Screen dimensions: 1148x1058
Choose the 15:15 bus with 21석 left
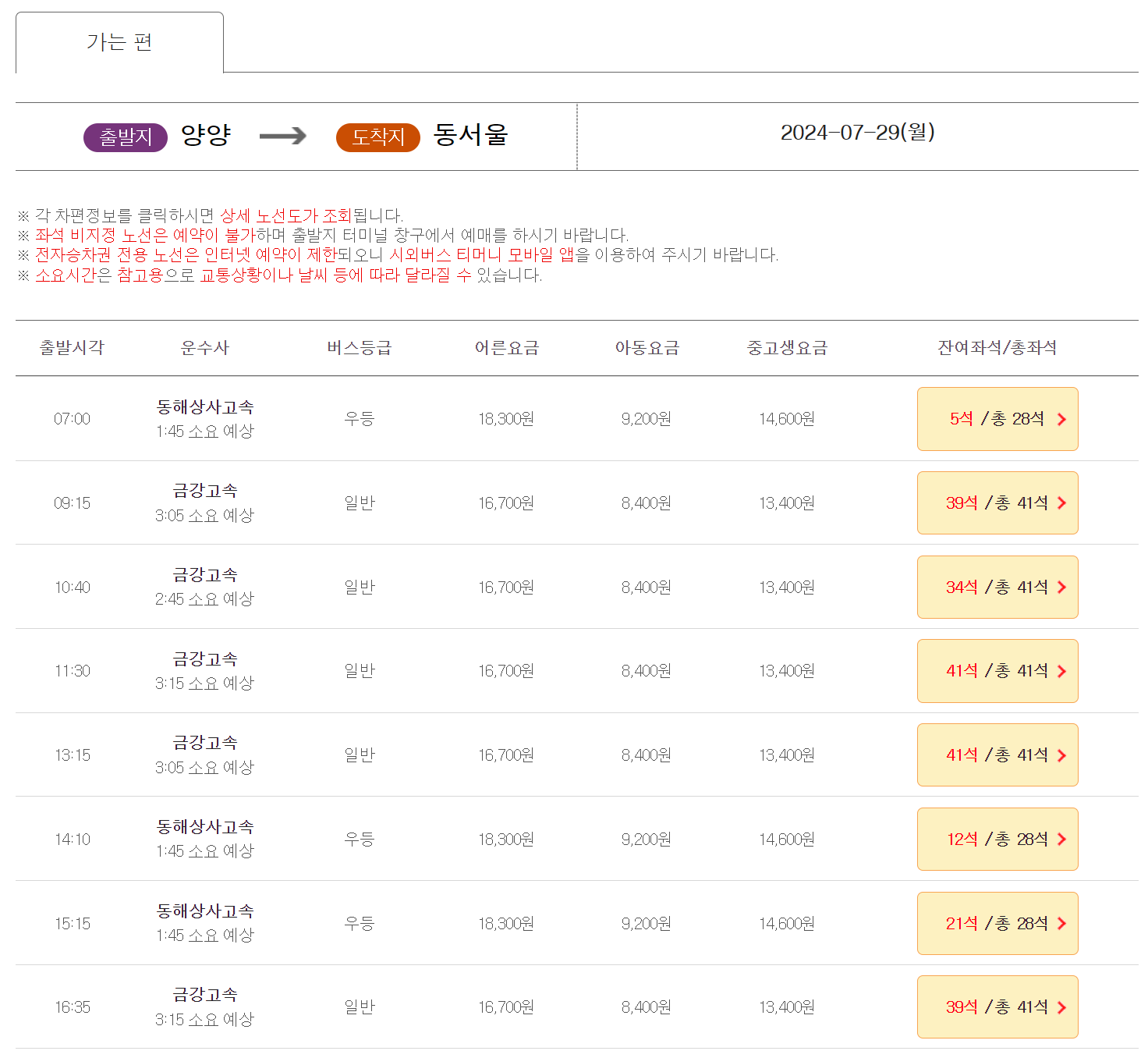pos(997,924)
